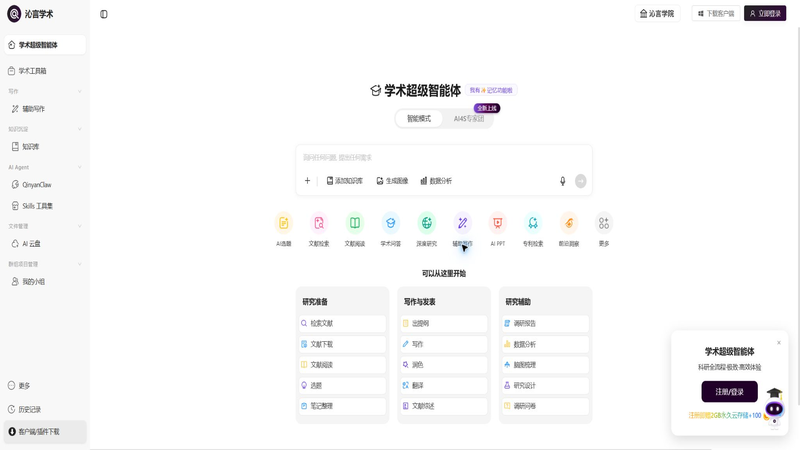800x450 pixels.
Task: Select 出提纲 under 写作与发表
Action: [444, 323]
